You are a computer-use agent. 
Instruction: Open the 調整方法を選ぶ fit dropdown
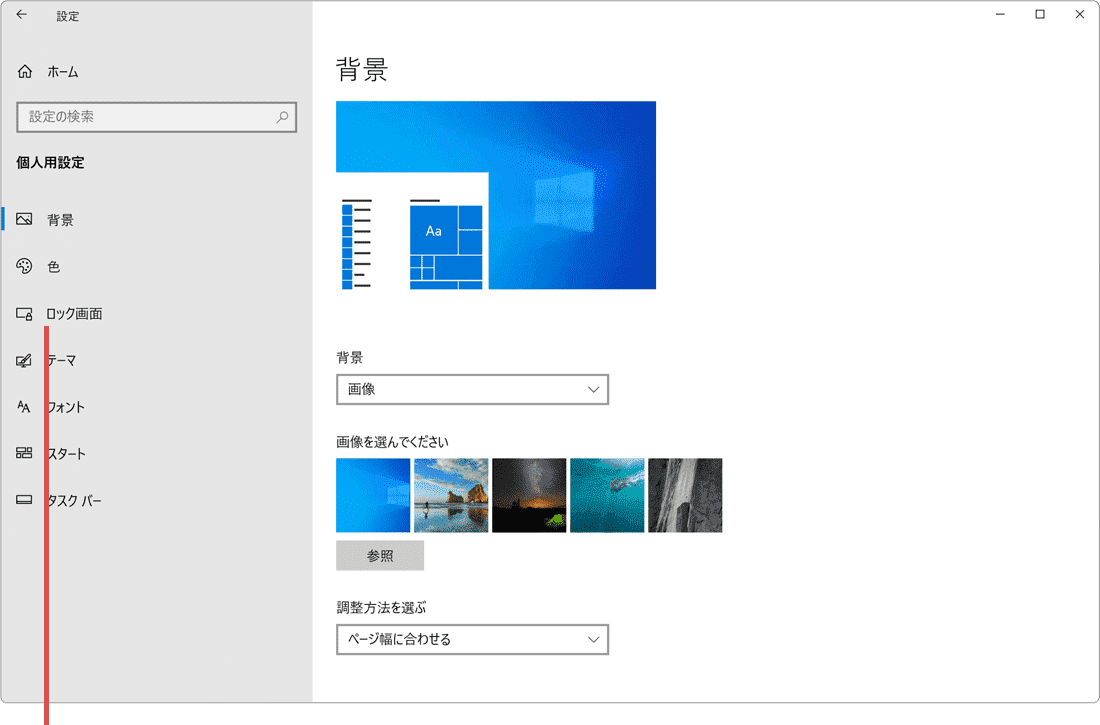click(472, 639)
